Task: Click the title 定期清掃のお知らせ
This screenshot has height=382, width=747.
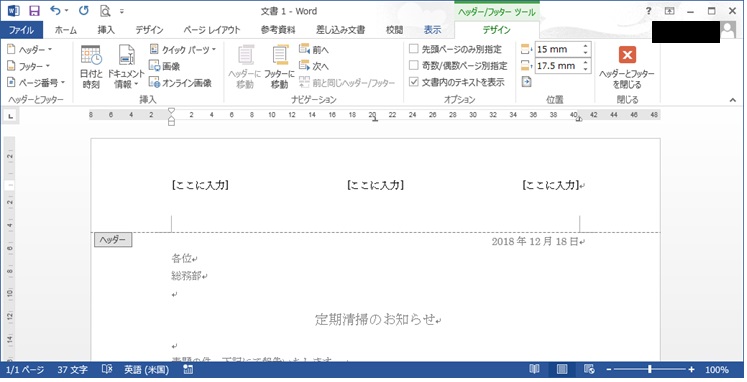Action: pos(375,319)
